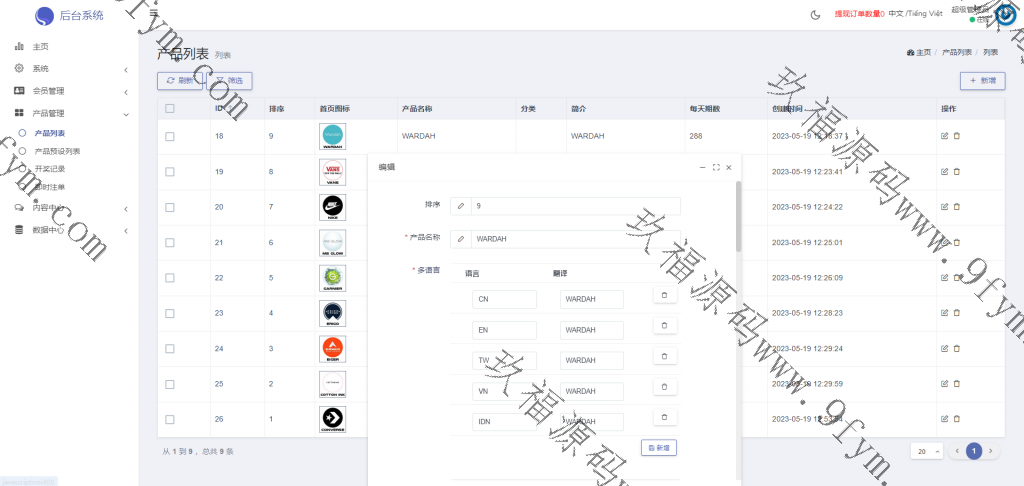Select the checkbox for row ID 24
The width and height of the screenshot is (1024, 486).
pos(170,348)
